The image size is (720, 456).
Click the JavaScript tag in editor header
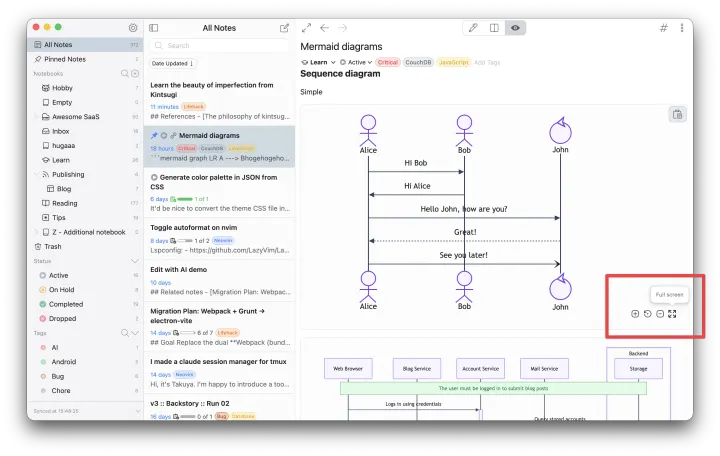tap(453, 62)
